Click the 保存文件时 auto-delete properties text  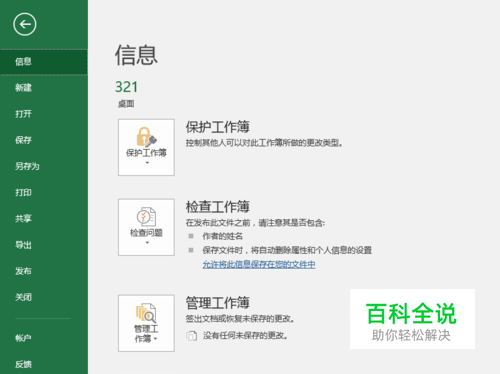click(x=287, y=250)
